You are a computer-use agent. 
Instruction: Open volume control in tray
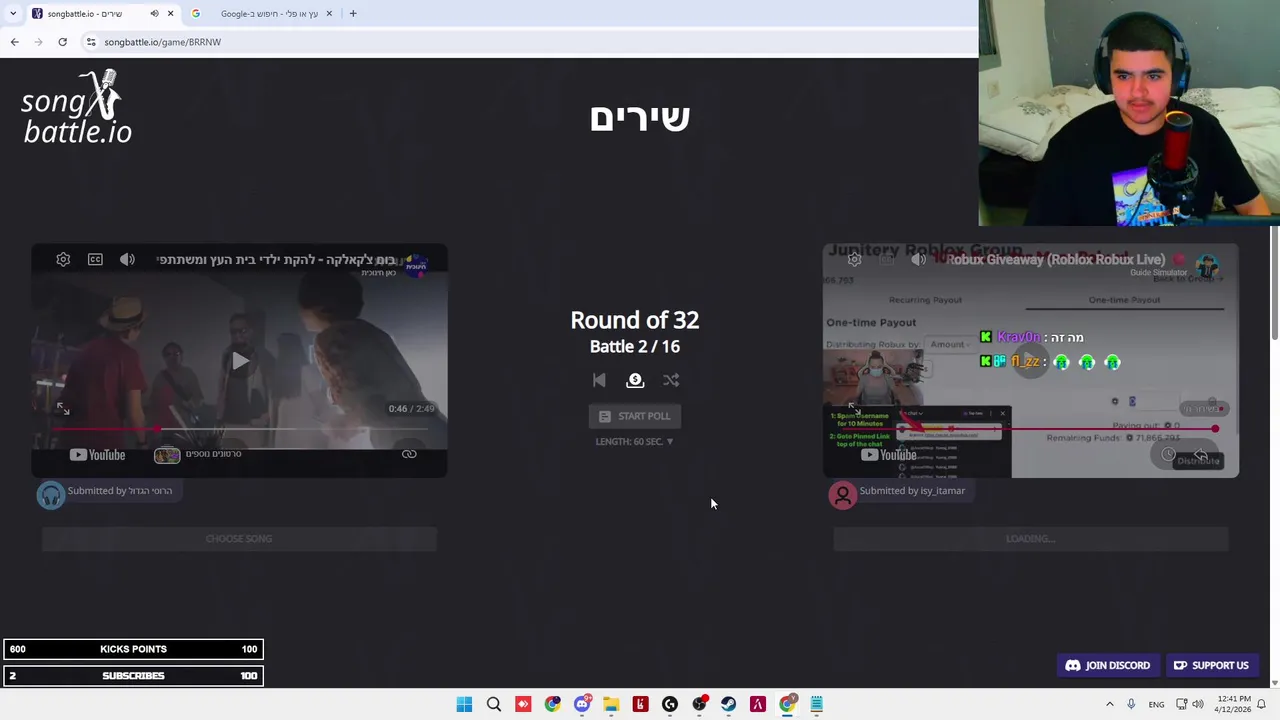point(1198,705)
